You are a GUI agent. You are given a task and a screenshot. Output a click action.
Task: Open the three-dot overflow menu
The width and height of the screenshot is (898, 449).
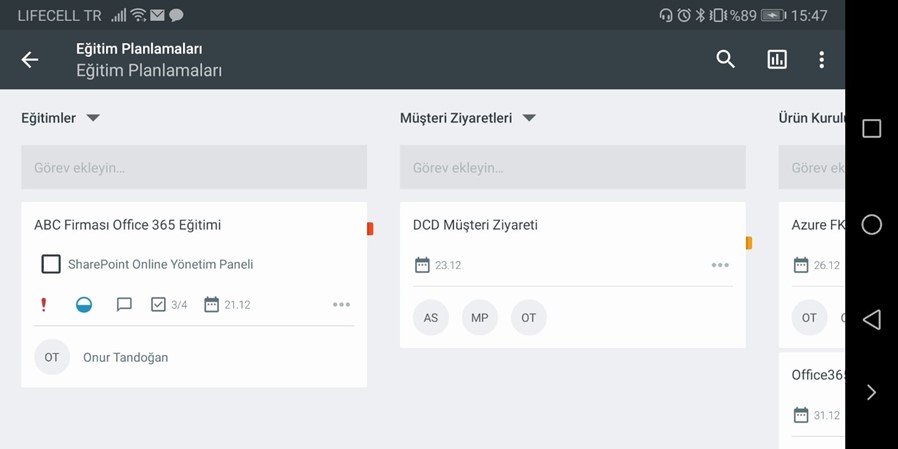pyautogui.click(x=821, y=60)
